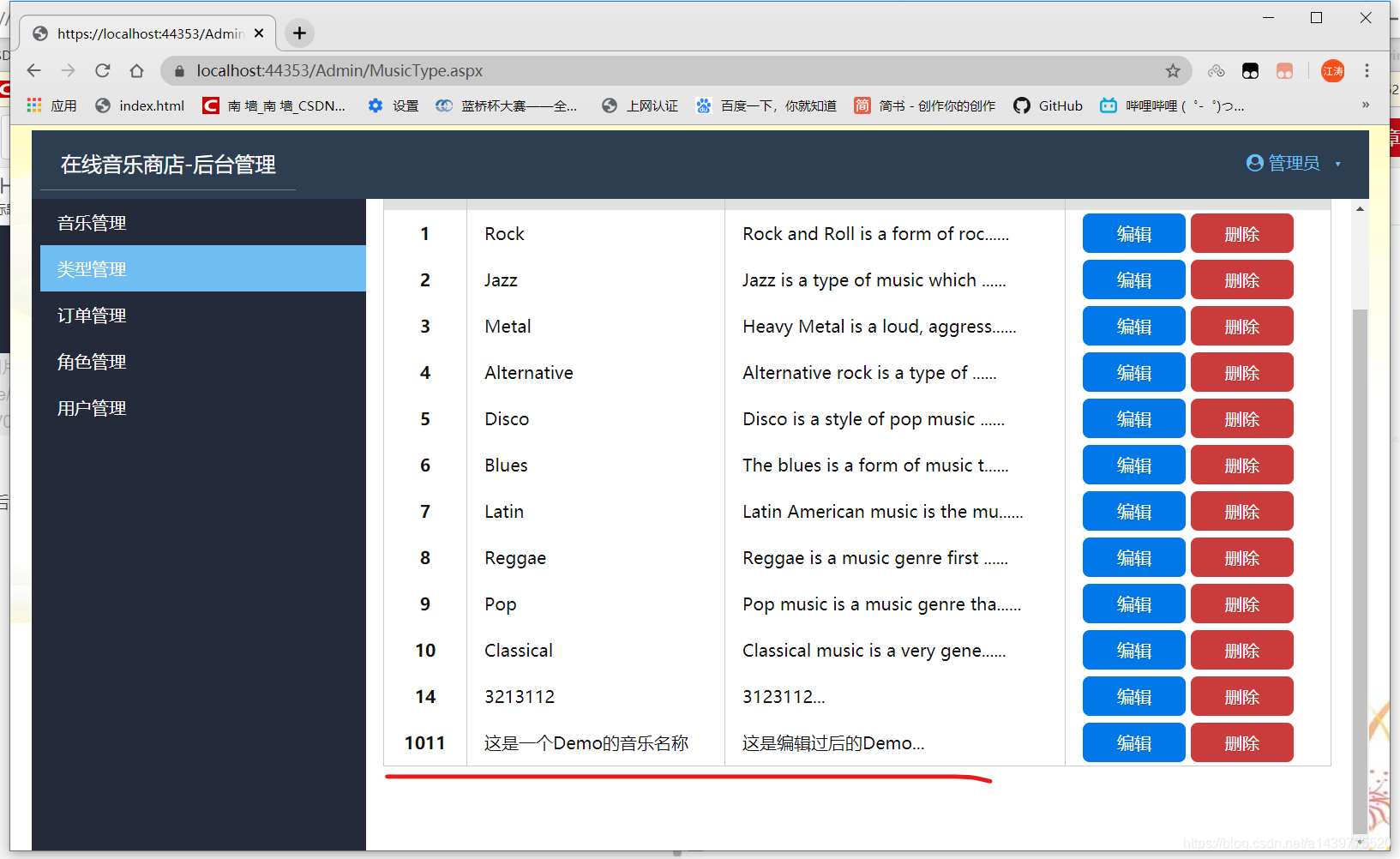Viewport: 1400px width, 859px height.
Task: Delete the Reggae music type
Action: [1242, 558]
